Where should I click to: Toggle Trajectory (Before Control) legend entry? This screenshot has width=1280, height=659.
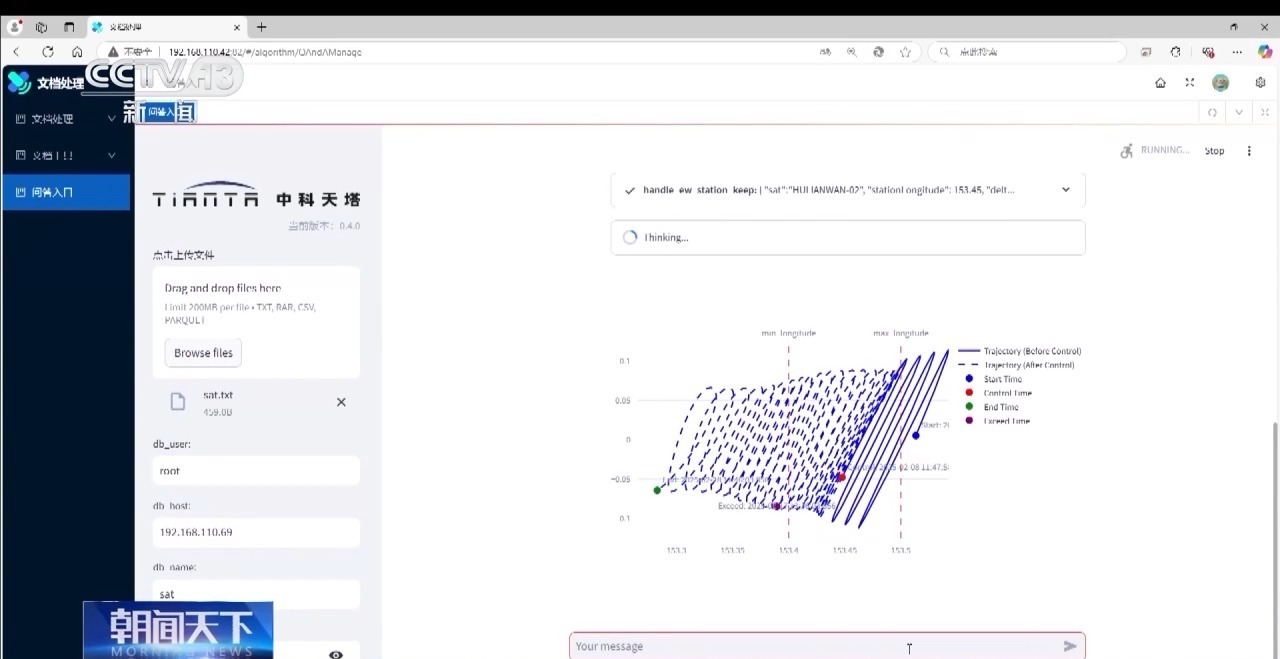pos(1031,351)
